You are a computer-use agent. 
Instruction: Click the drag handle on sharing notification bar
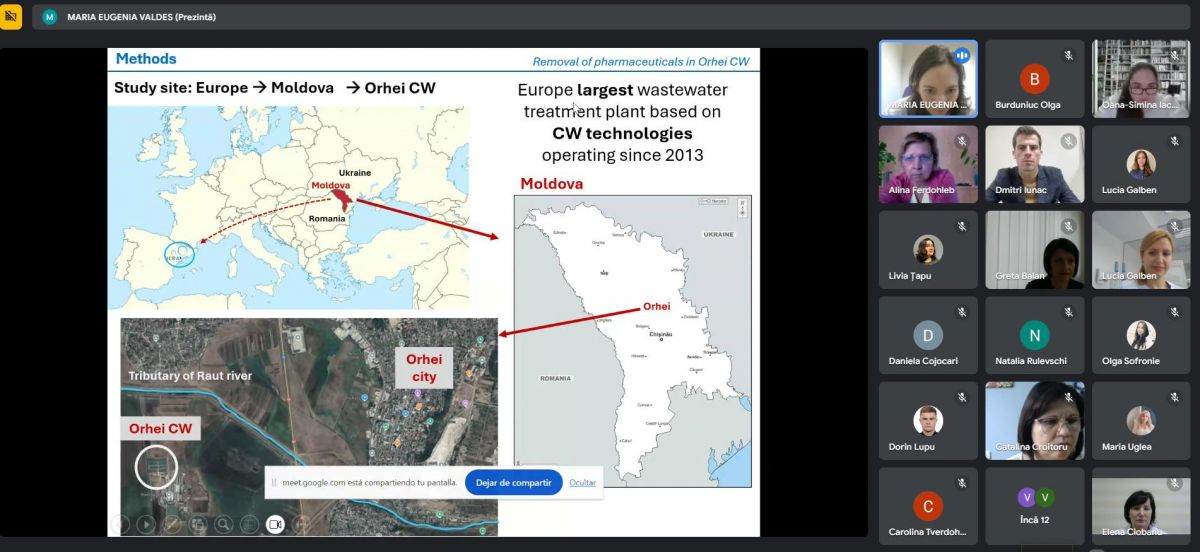pyautogui.click(x=274, y=482)
